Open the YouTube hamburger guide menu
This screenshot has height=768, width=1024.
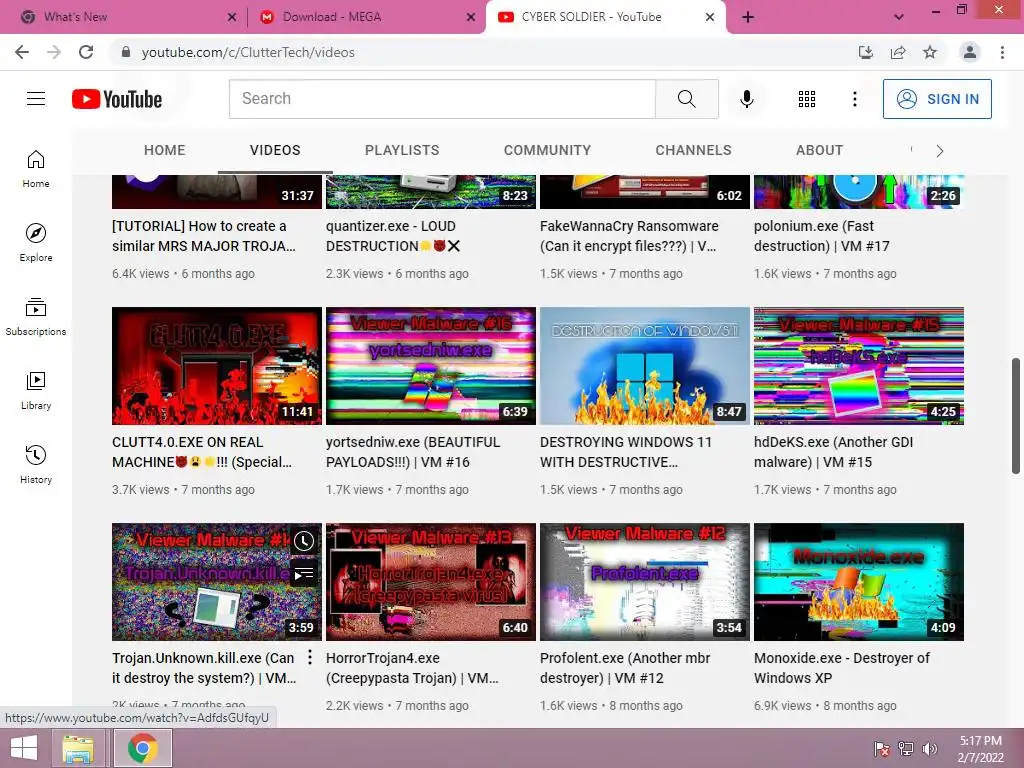point(36,99)
